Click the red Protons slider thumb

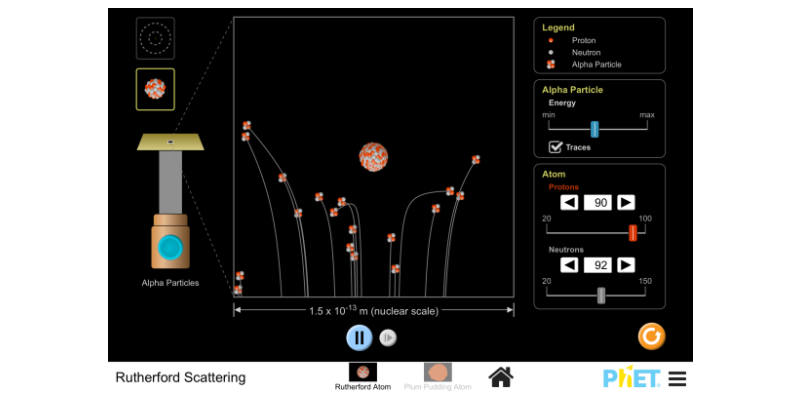(x=632, y=232)
